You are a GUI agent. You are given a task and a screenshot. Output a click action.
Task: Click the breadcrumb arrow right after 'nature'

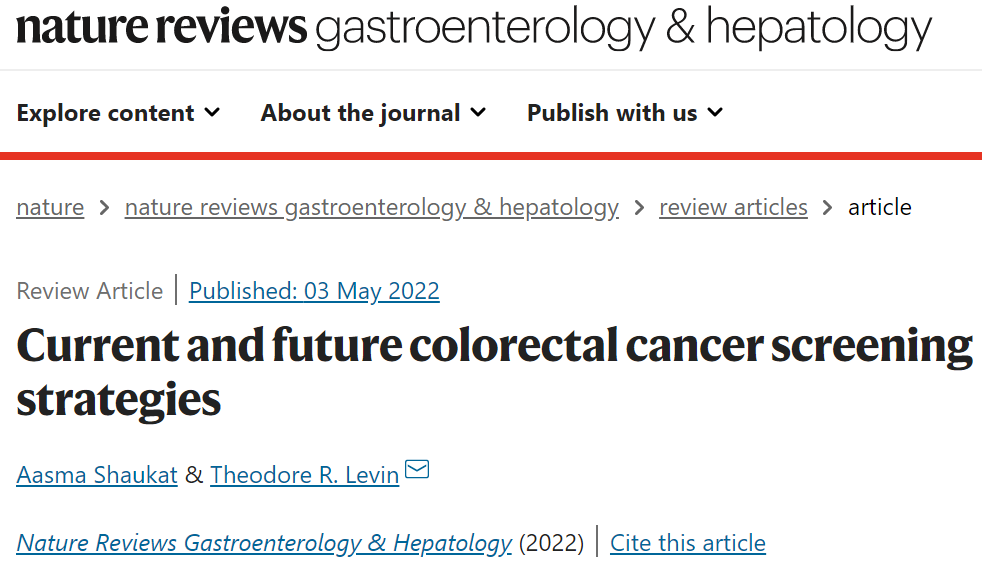(104, 208)
